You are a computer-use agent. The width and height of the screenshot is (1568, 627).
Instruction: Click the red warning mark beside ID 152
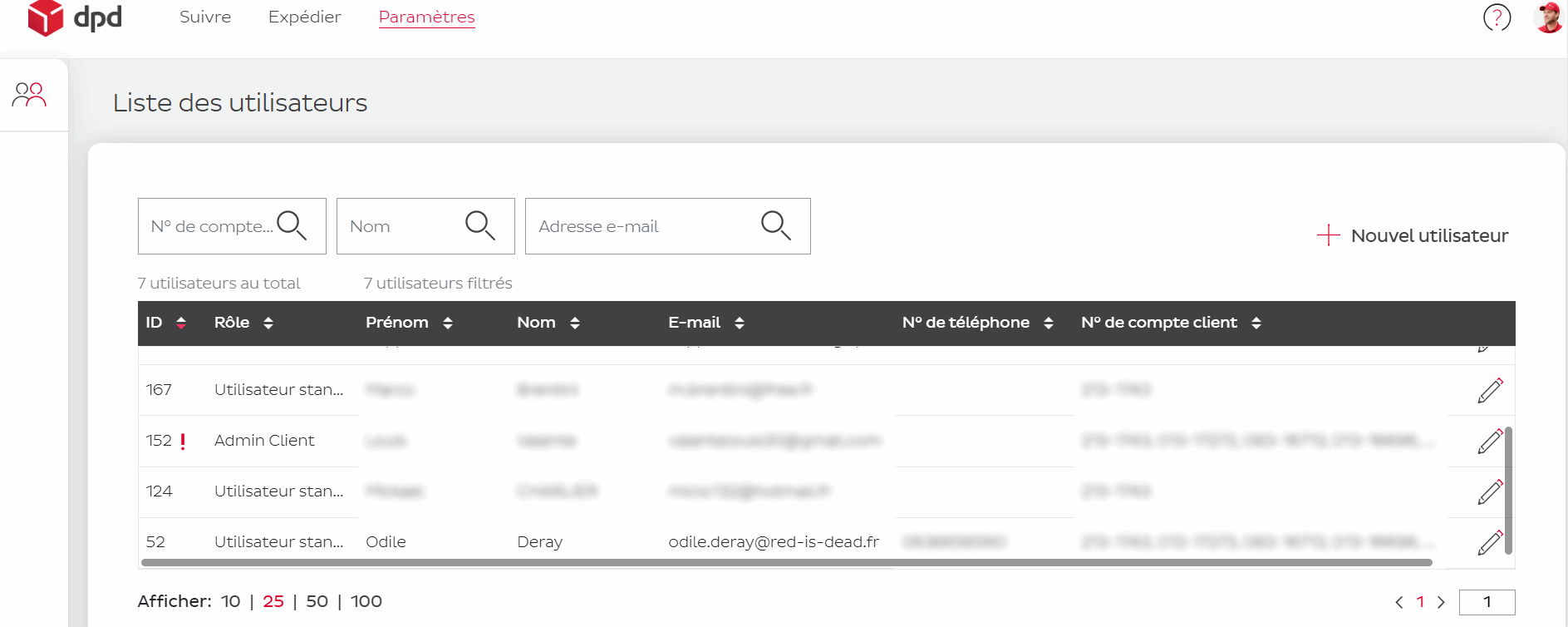point(183,441)
